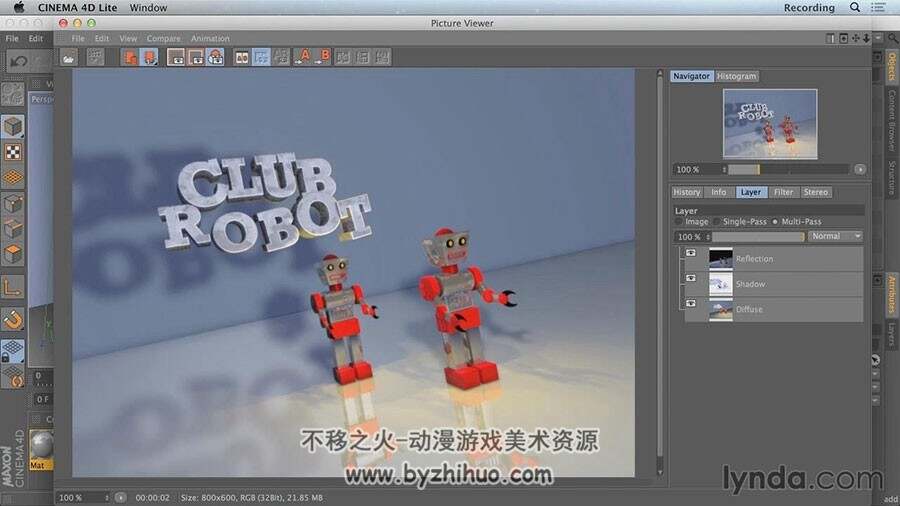The image size is (900, 506).
Task: Select the Edges mode cube icon
Action: (13, 228)
